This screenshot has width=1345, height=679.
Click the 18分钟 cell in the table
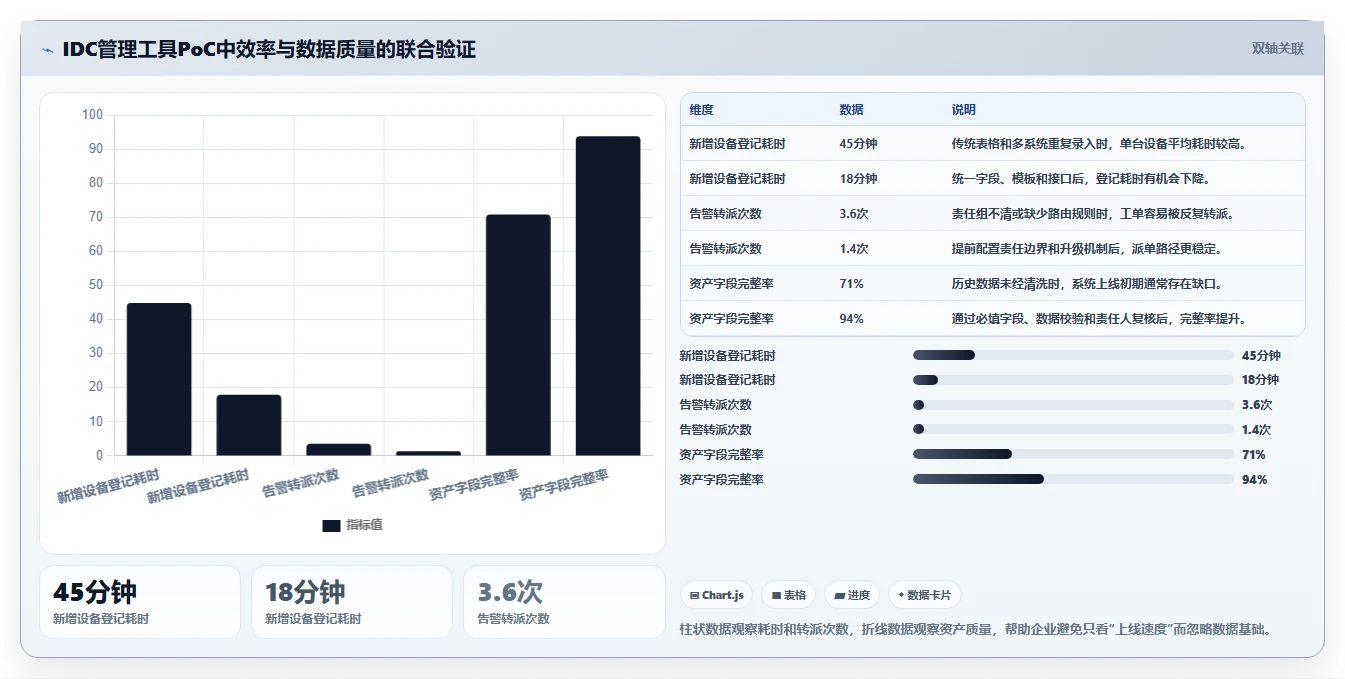point(858,179)
